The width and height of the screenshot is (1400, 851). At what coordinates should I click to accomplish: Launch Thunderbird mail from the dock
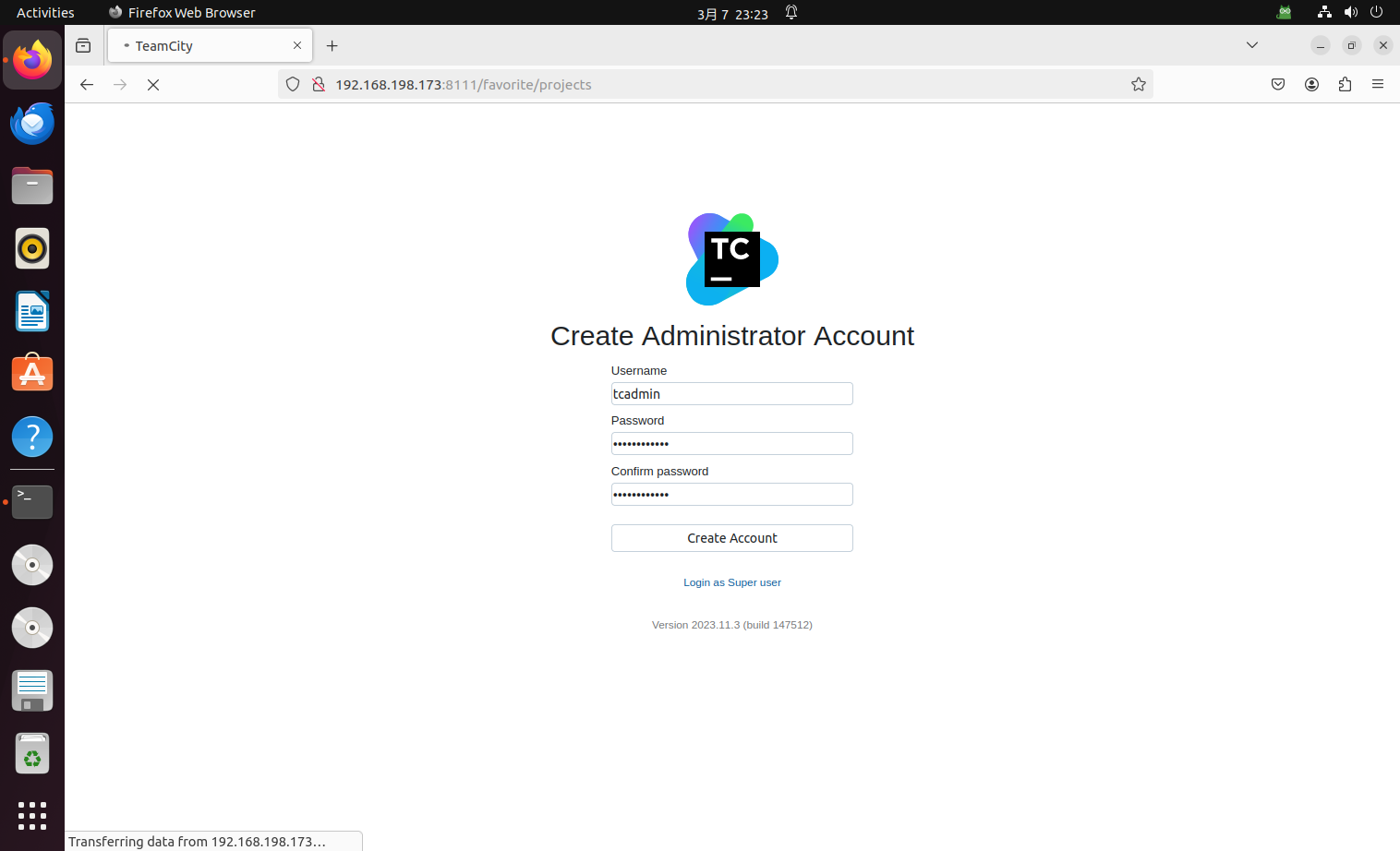pyautogui.click(x=32, y=123)
